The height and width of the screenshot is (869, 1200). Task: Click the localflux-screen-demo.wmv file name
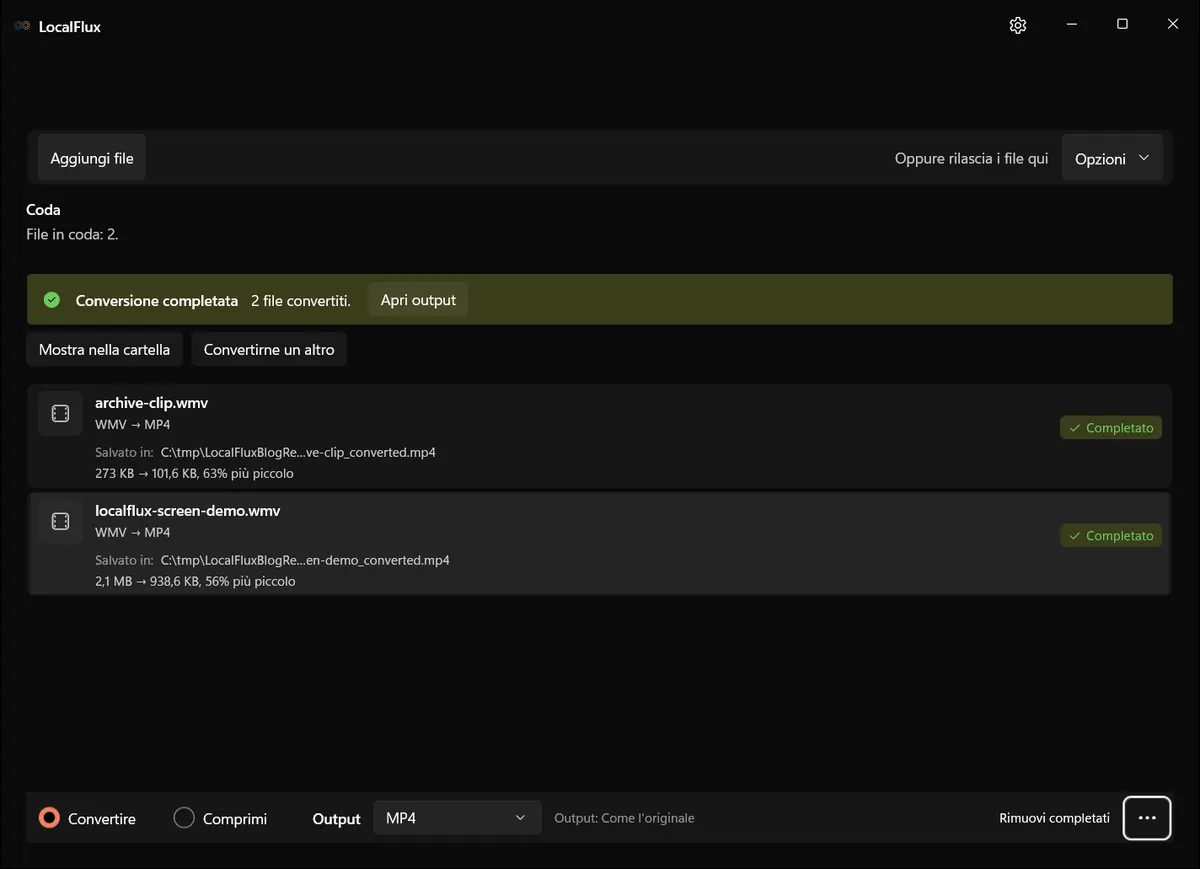(x=188, y=511)
